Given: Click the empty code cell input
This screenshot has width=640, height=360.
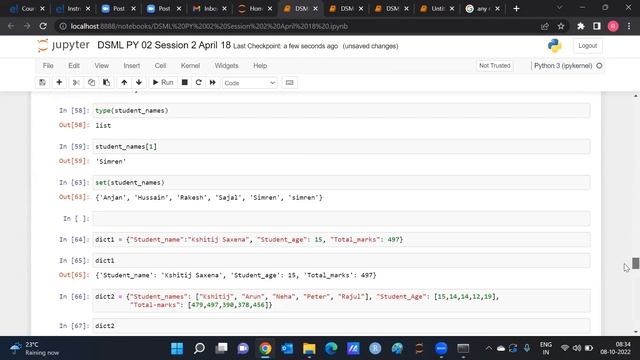Looking at the screenshot, I should [x=341, y=218].
